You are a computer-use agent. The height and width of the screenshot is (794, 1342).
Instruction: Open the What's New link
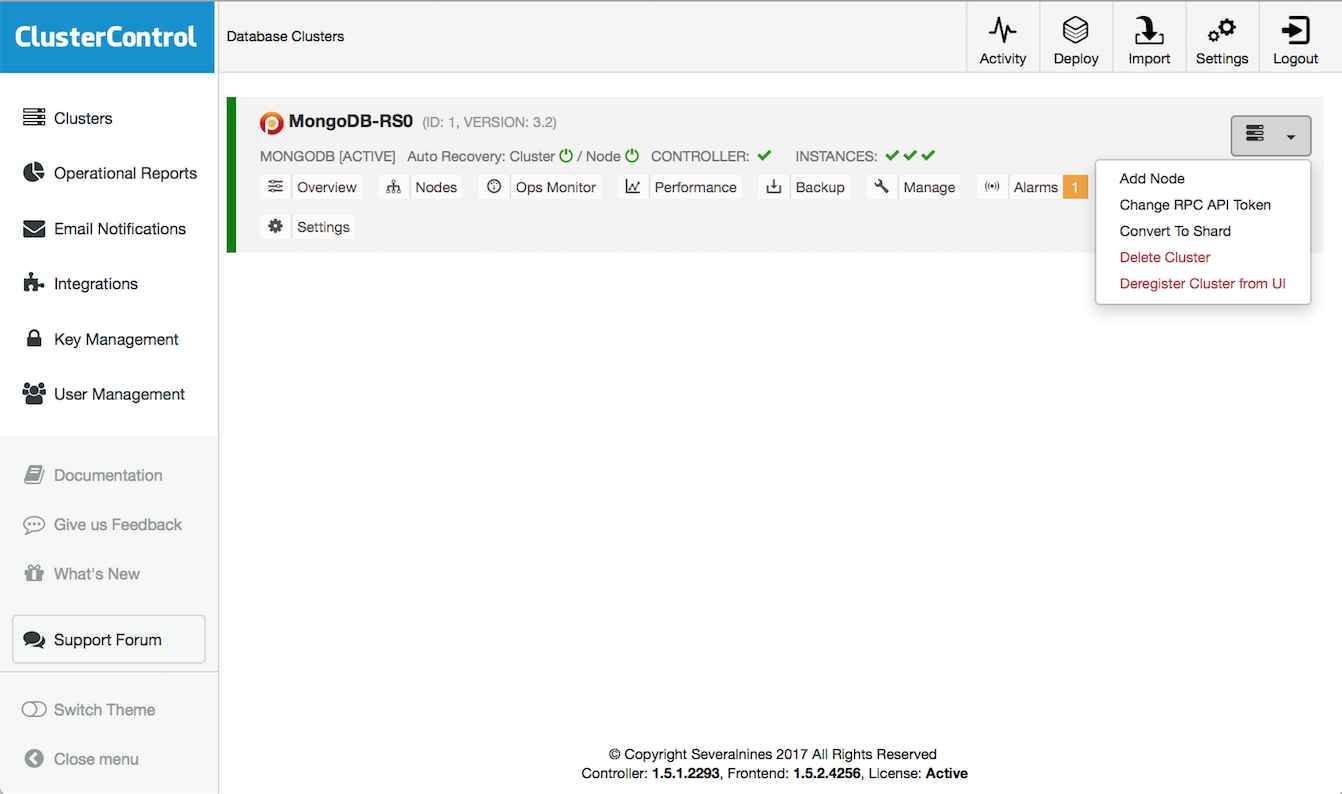coord(97,574)
